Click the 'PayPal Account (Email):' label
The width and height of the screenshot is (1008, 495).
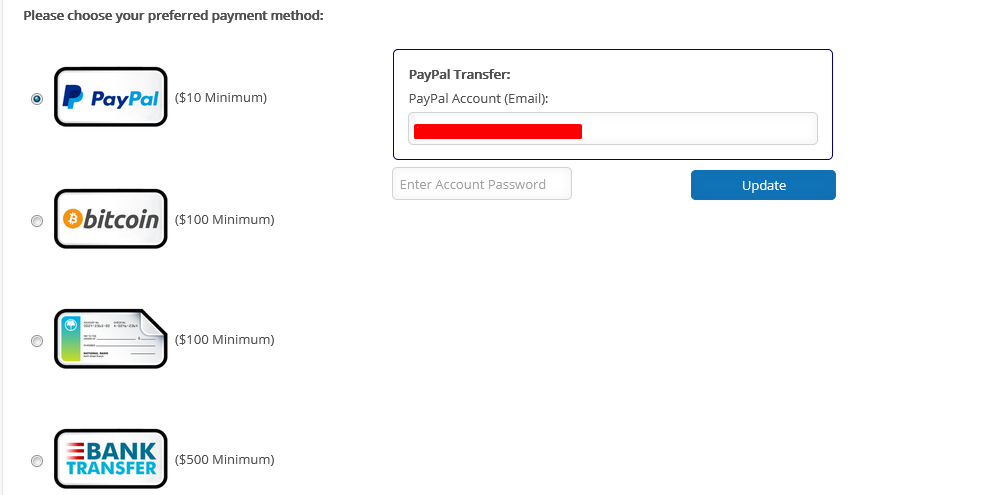tap(479, 98)
